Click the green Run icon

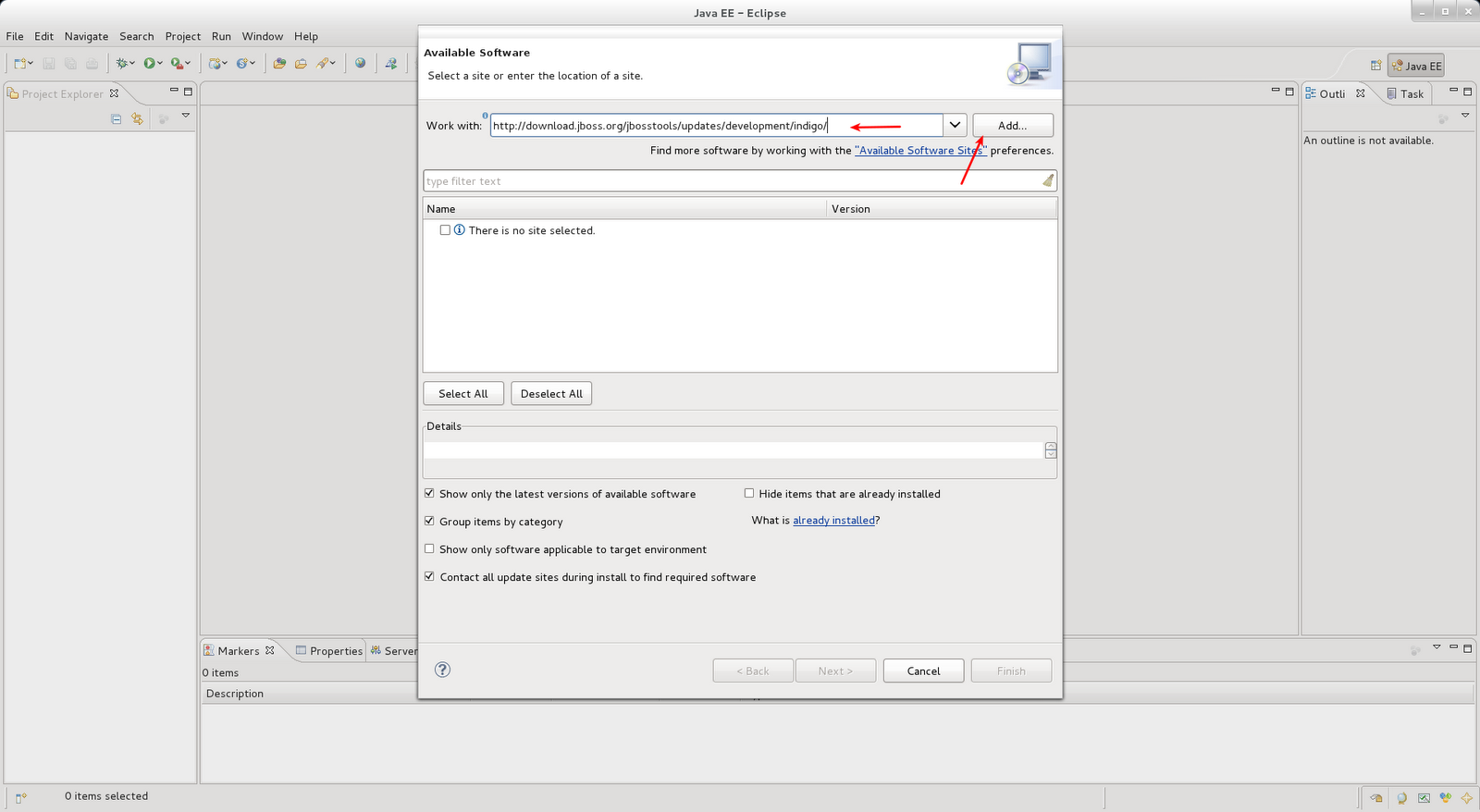148,64
